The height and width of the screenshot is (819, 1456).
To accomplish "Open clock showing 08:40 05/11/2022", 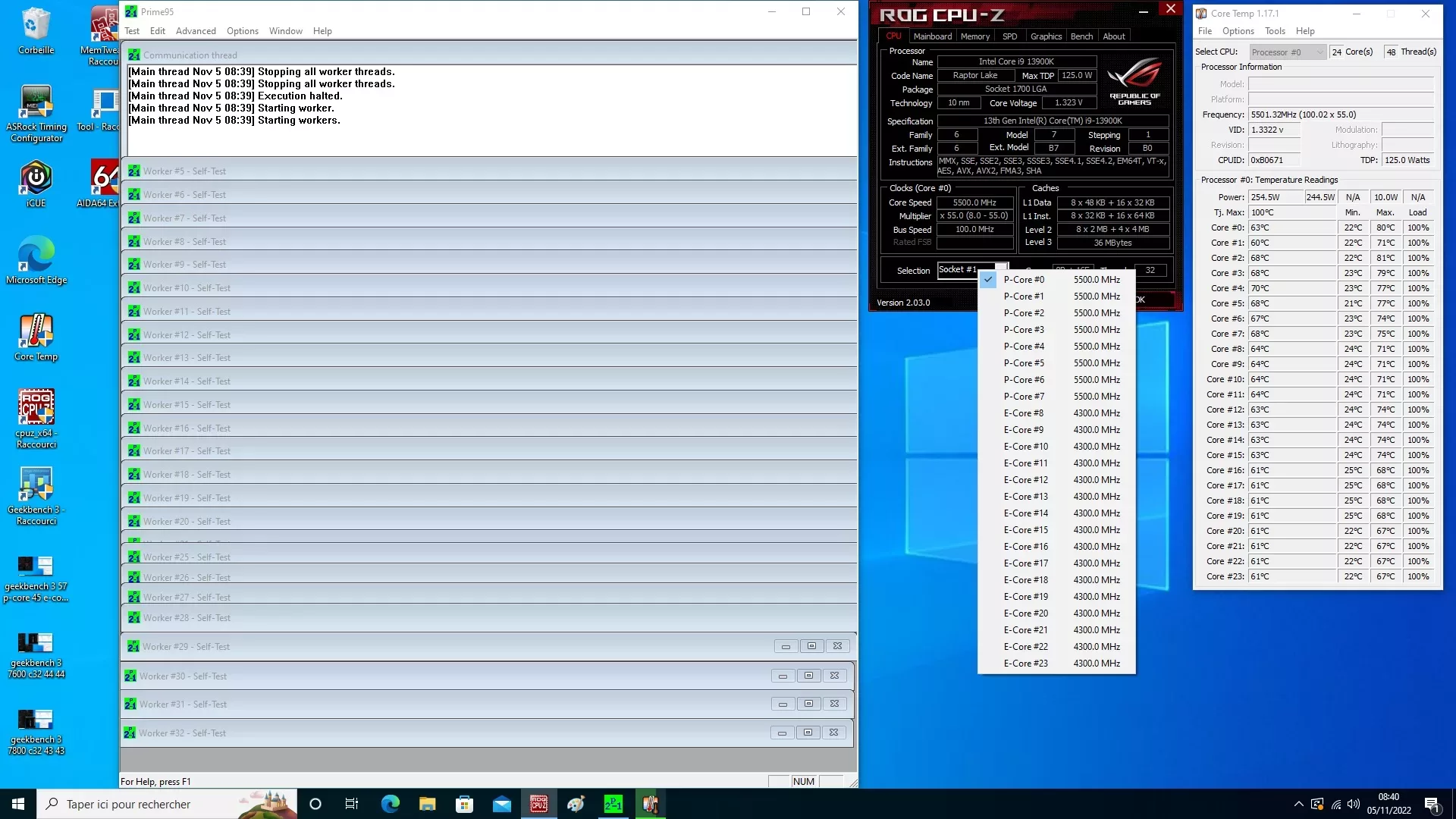I will click(1389, 804).
